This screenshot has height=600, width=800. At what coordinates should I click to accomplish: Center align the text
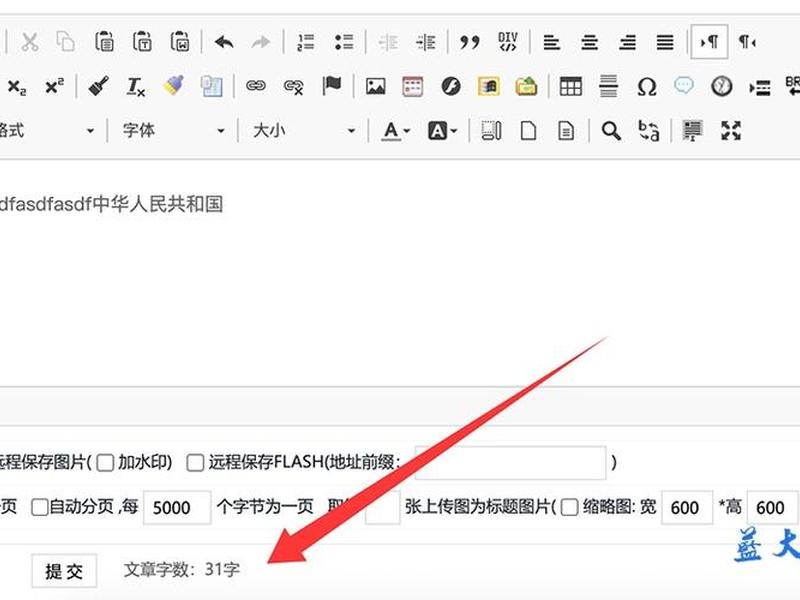coord(590,42)
